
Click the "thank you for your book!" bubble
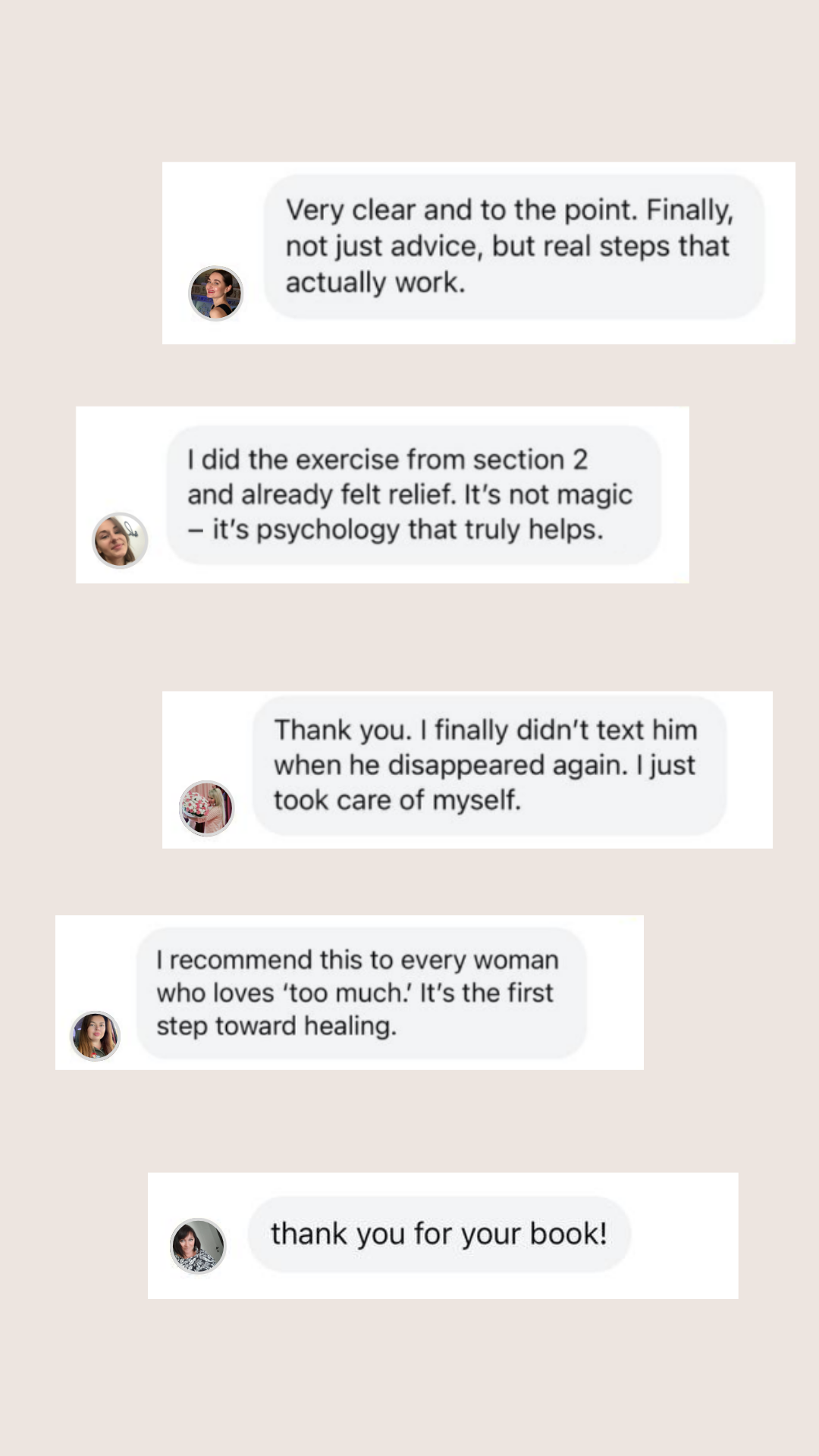pyautogui.click(x=438, y=1234)
